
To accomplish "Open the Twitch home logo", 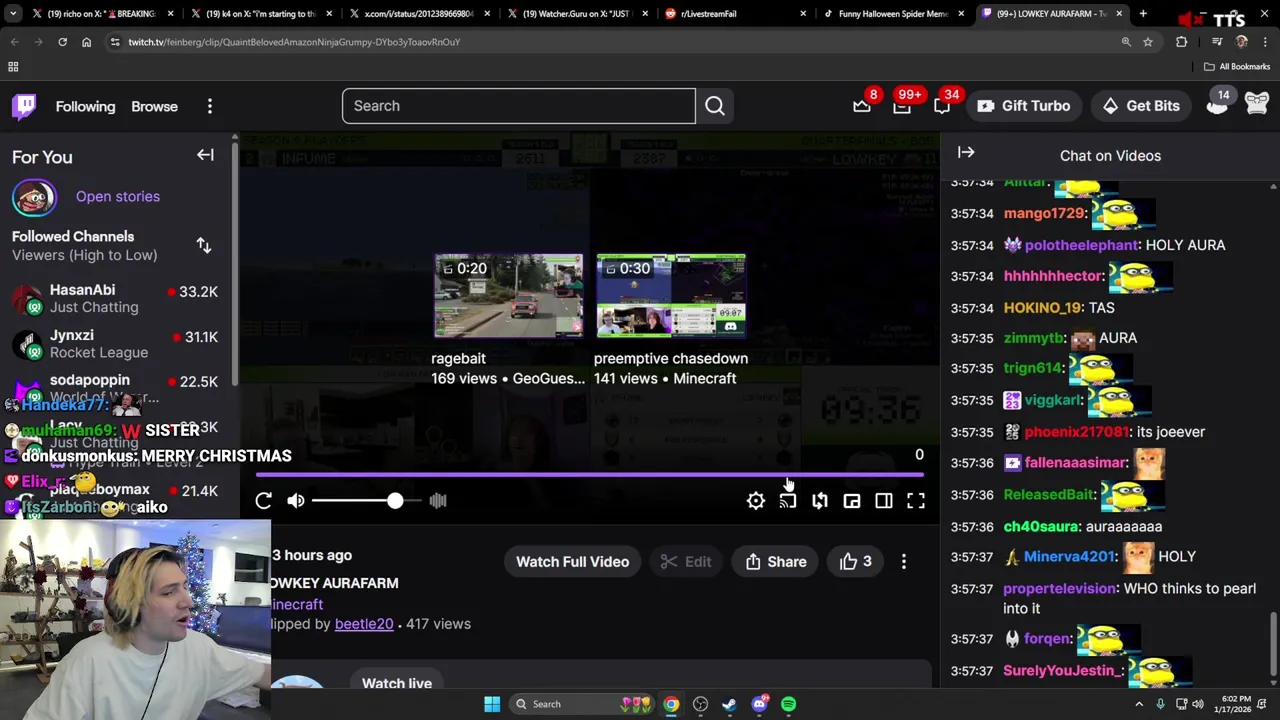I will 24,106.
